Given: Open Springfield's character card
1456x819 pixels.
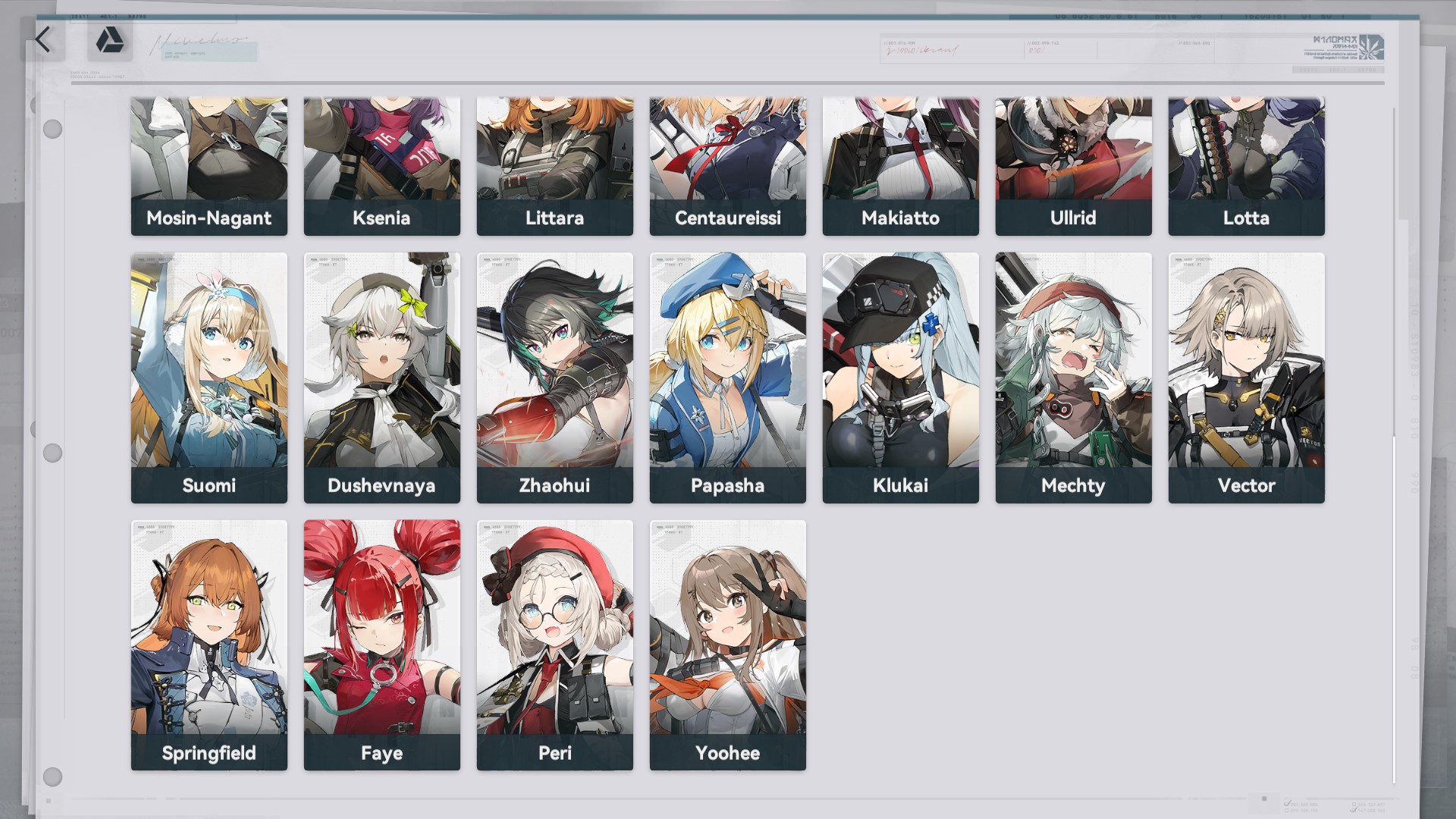Looking at the screenshot, I should pyautogui.click(x=209, y=645).
